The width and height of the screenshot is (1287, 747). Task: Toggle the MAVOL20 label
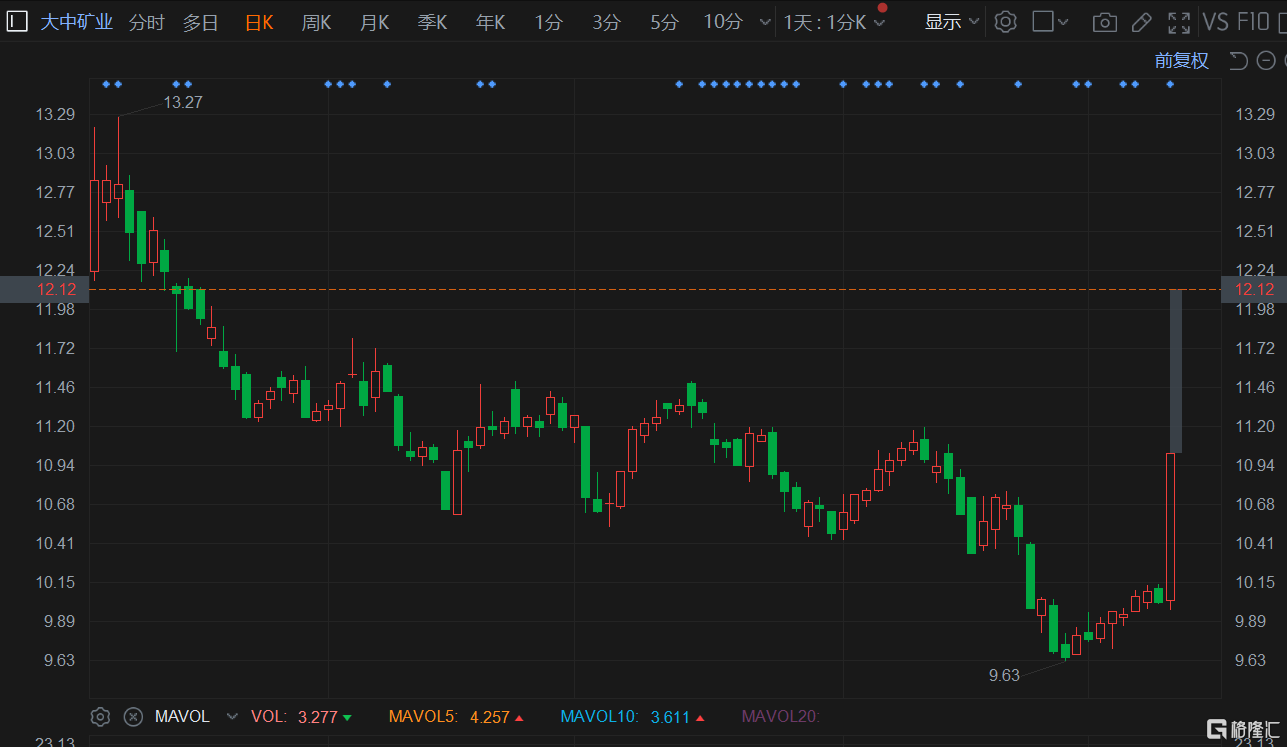(x=780, y=717)
